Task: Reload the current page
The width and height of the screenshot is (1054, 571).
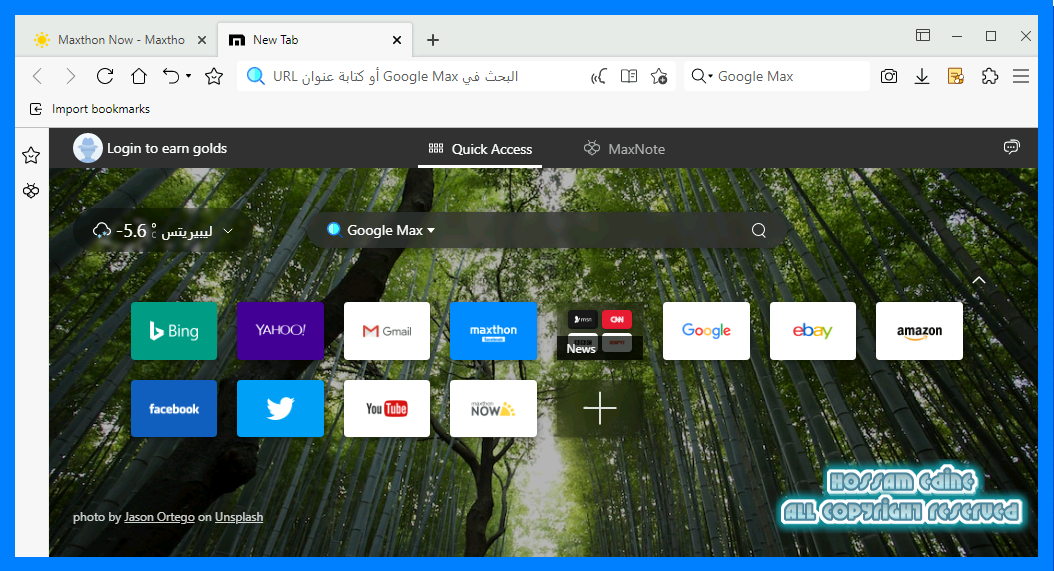Action: click(x=105, y=76)
